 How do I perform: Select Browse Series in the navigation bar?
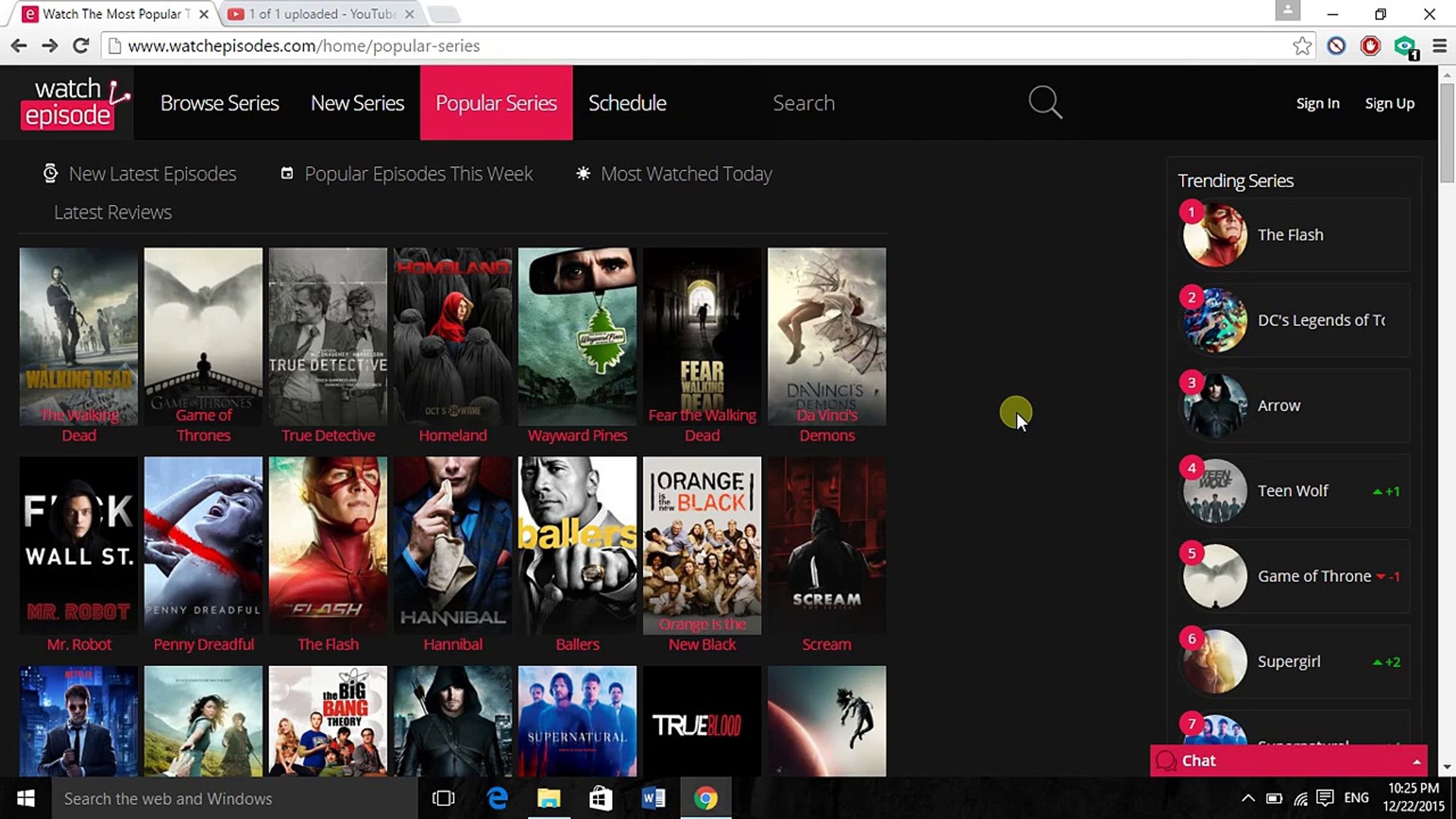[219, 102]
